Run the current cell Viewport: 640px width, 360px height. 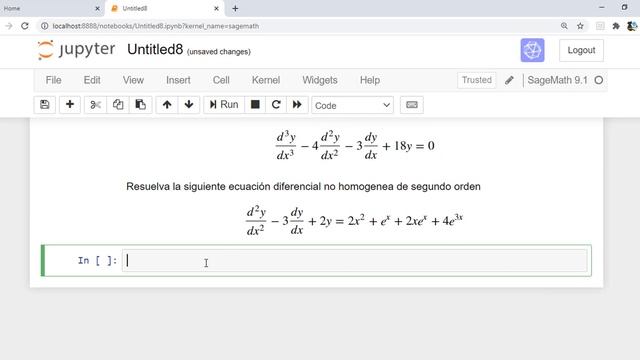[224, 105]
